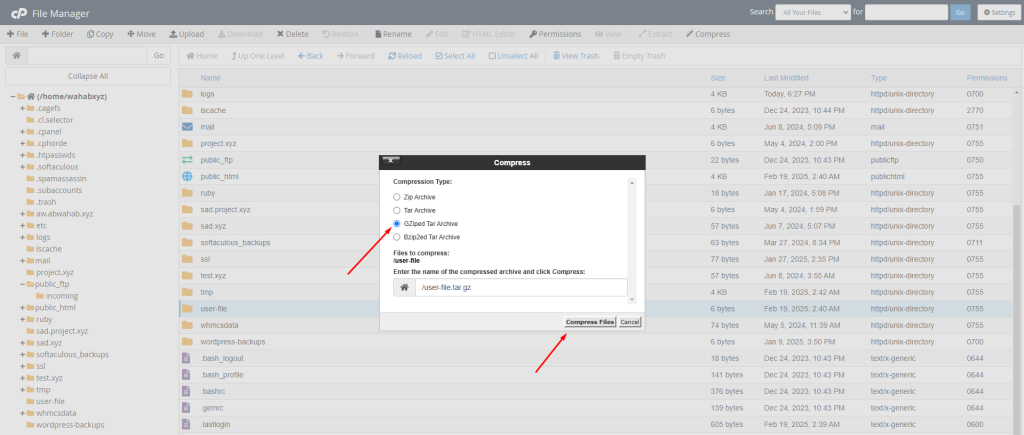Select Tar Archive radio button
1024x435 pixels.
tap(397, 210)
